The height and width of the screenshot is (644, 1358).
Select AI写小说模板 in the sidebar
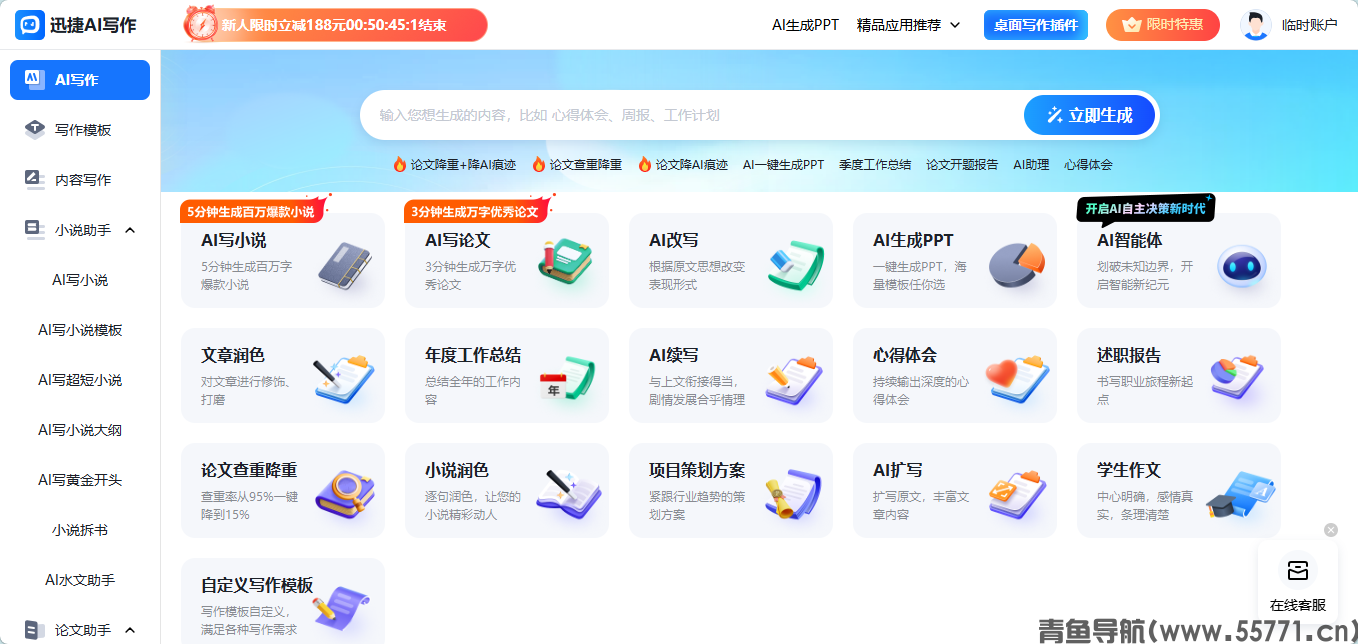(x=80, y=330)
